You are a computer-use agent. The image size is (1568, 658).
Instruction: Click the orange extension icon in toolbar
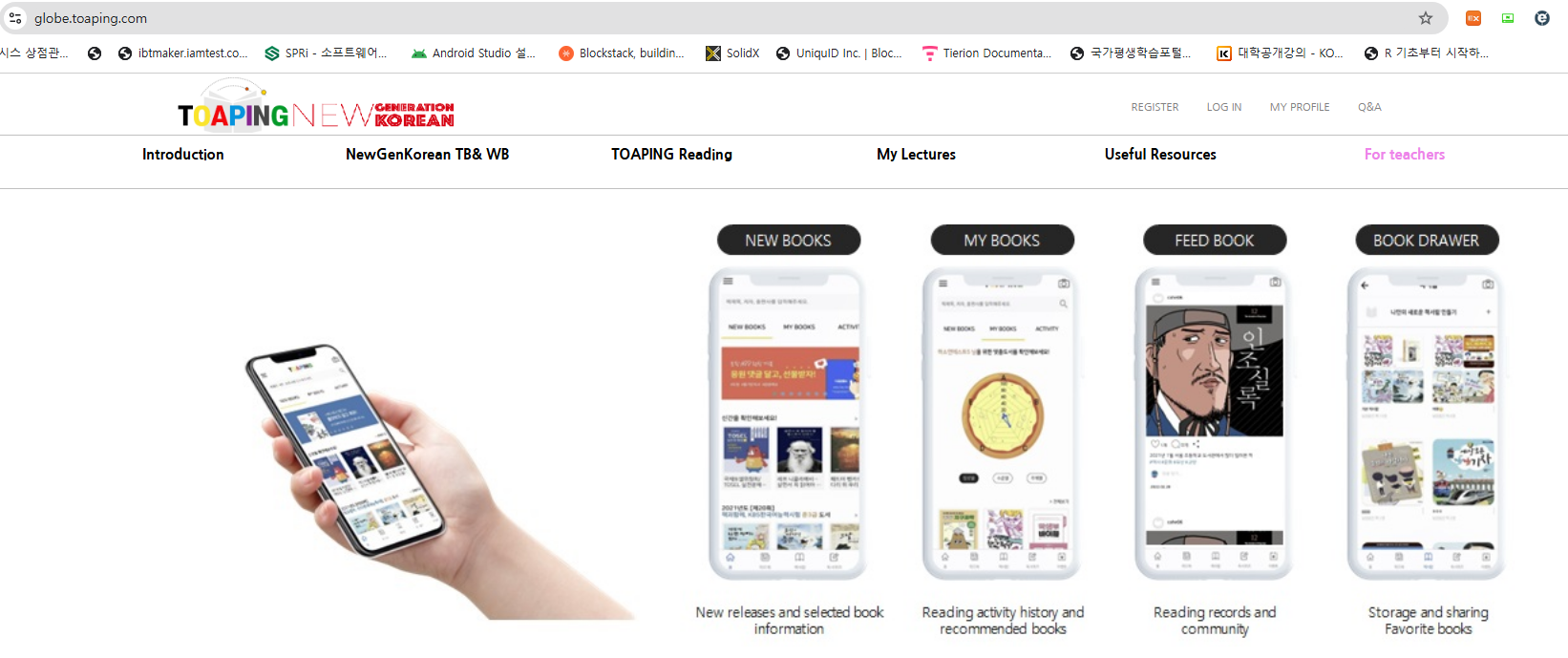1473,18
